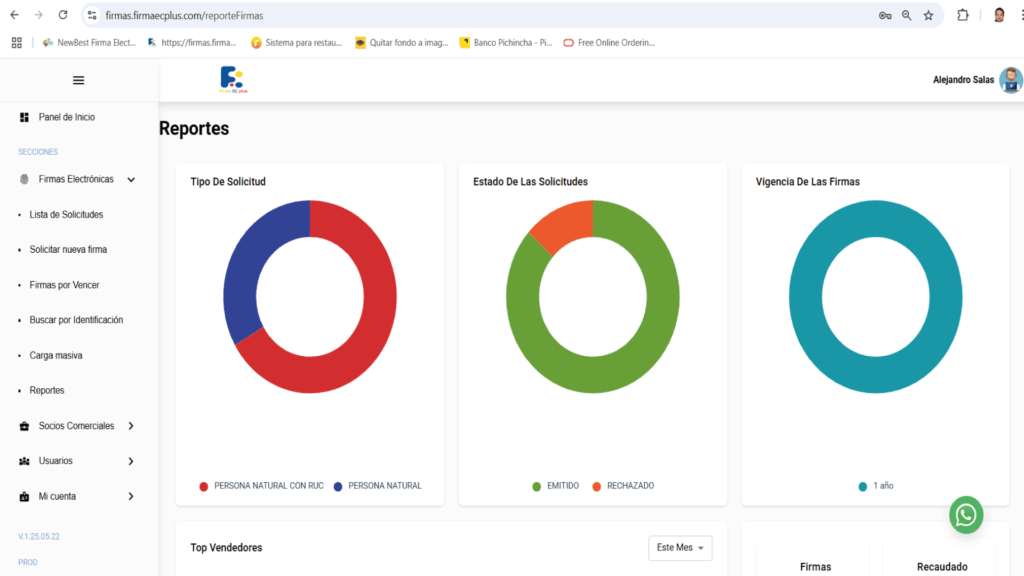Open the Carga masiva link
Screen dimensions: 1024x576
point(56,355)
